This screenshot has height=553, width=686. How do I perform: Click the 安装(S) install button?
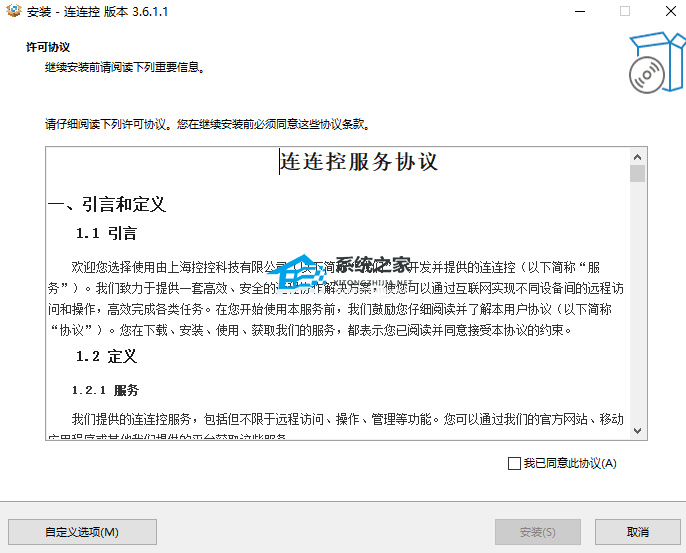pyautogui.click(x=538, y=532)
